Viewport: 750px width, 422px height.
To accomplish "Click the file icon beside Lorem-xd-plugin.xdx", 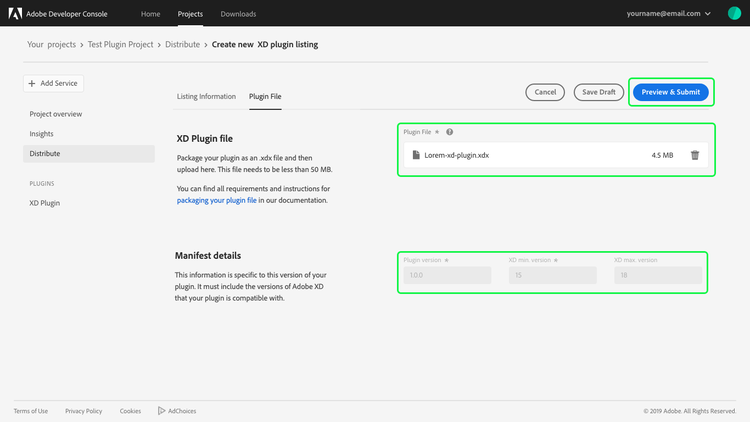I will pyautogui.click(x=416, y=155).
